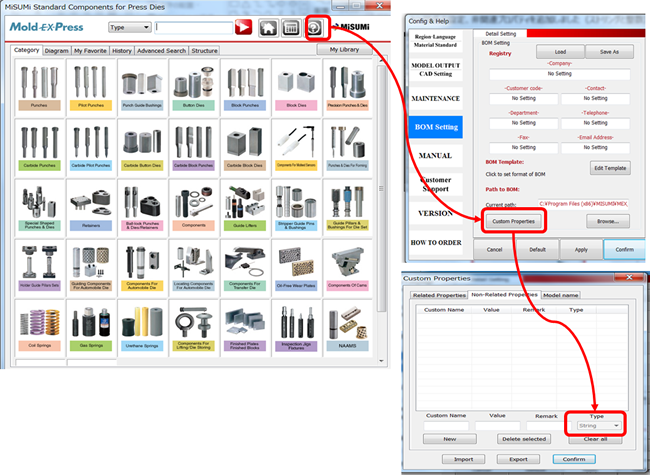
Task: Go to the Home icon in toolbar
Action: pyautogui.click(x=268, y=28)
